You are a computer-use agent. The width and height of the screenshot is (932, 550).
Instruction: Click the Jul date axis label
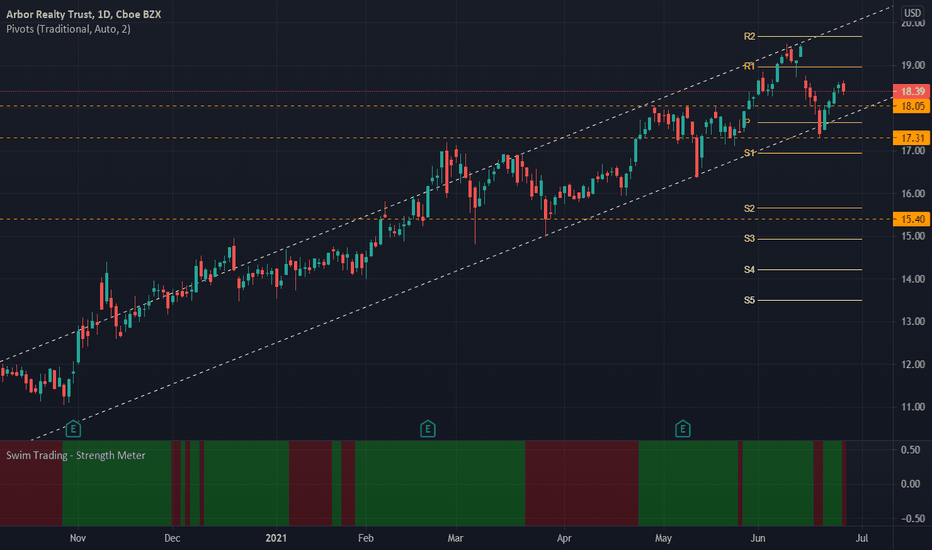coord(862,538)
